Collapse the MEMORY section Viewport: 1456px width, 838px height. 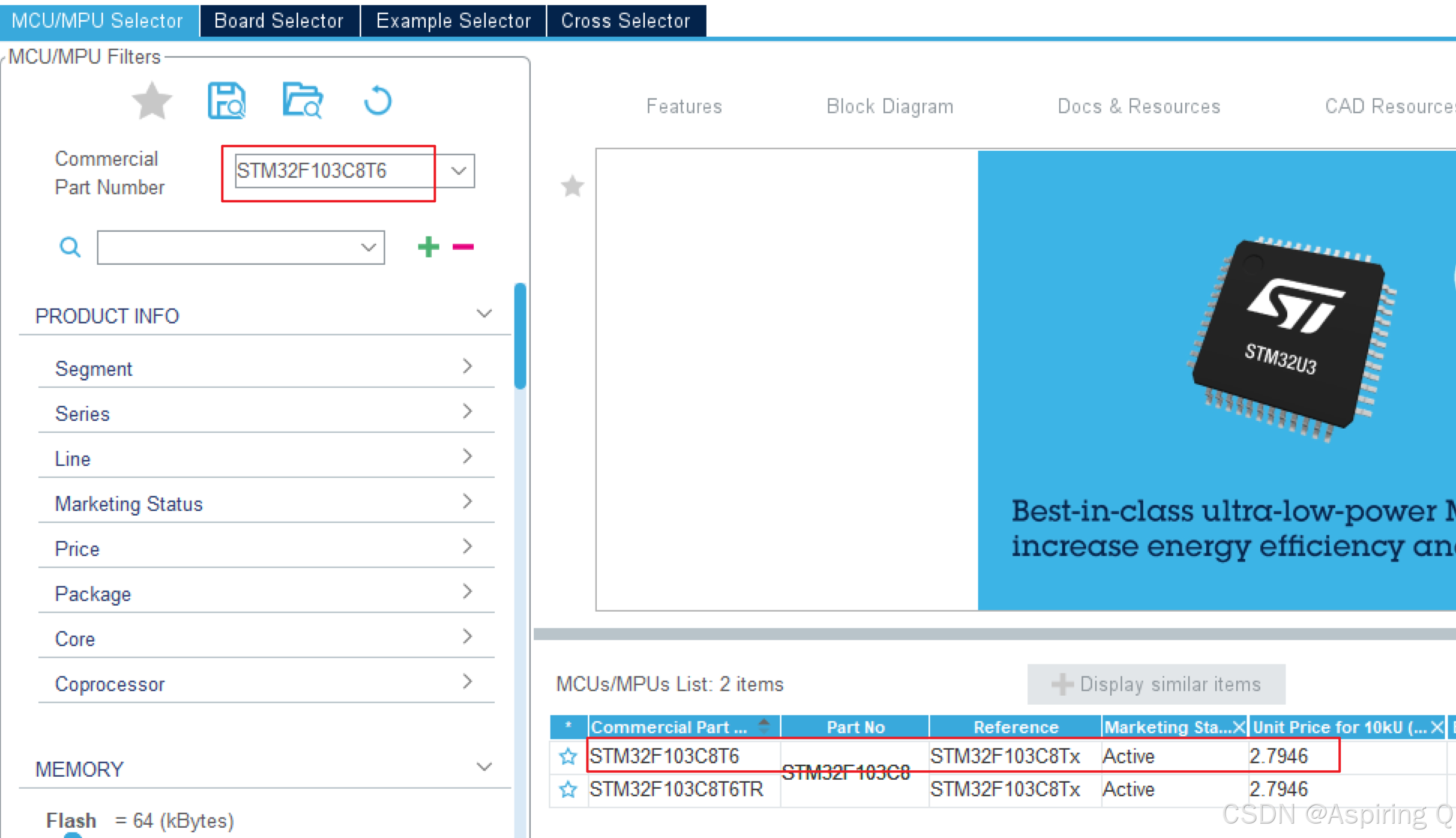(x=484, y=768)
